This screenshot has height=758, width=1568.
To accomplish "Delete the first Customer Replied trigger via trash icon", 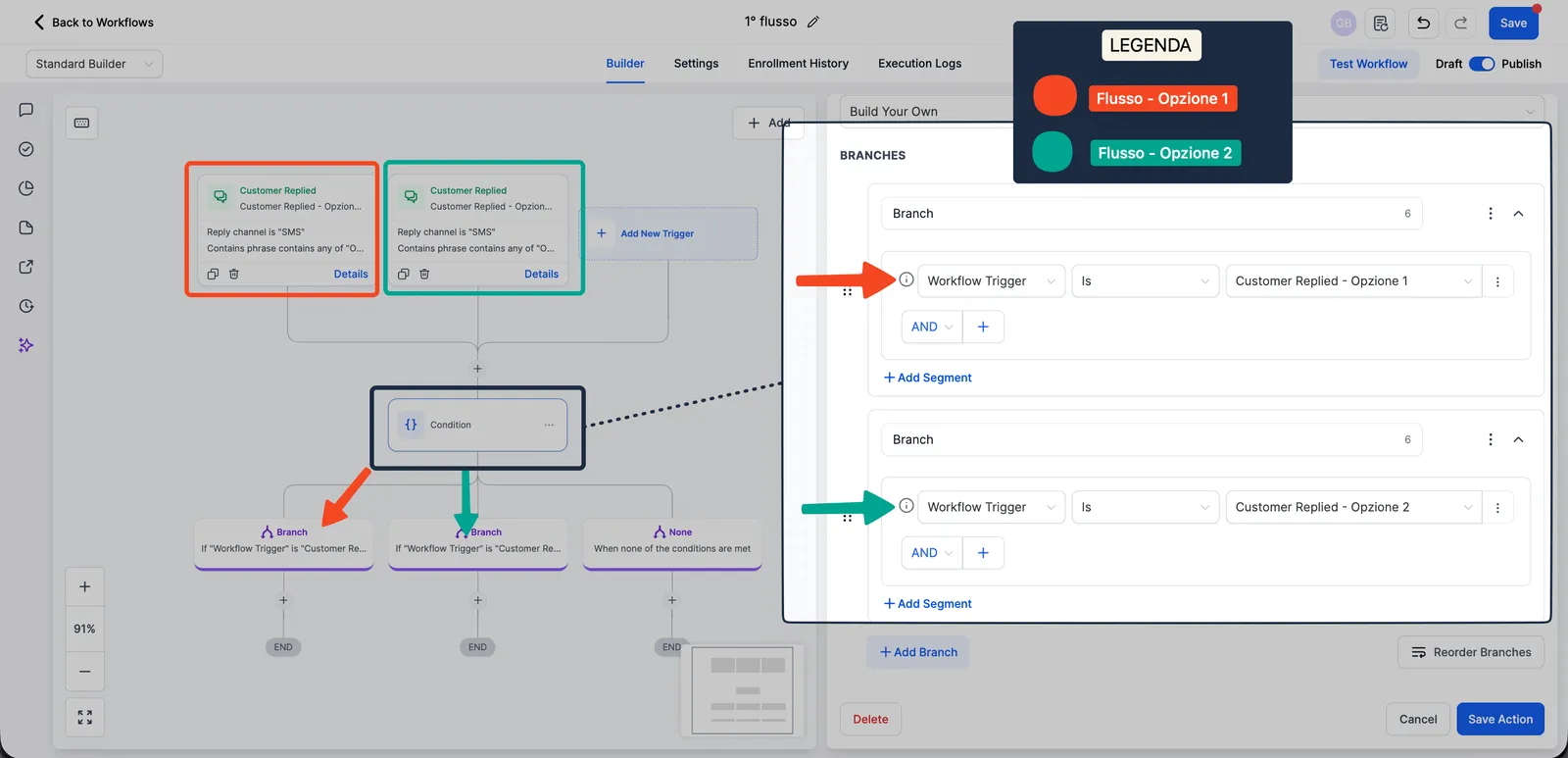I will (x=234, y=274).
